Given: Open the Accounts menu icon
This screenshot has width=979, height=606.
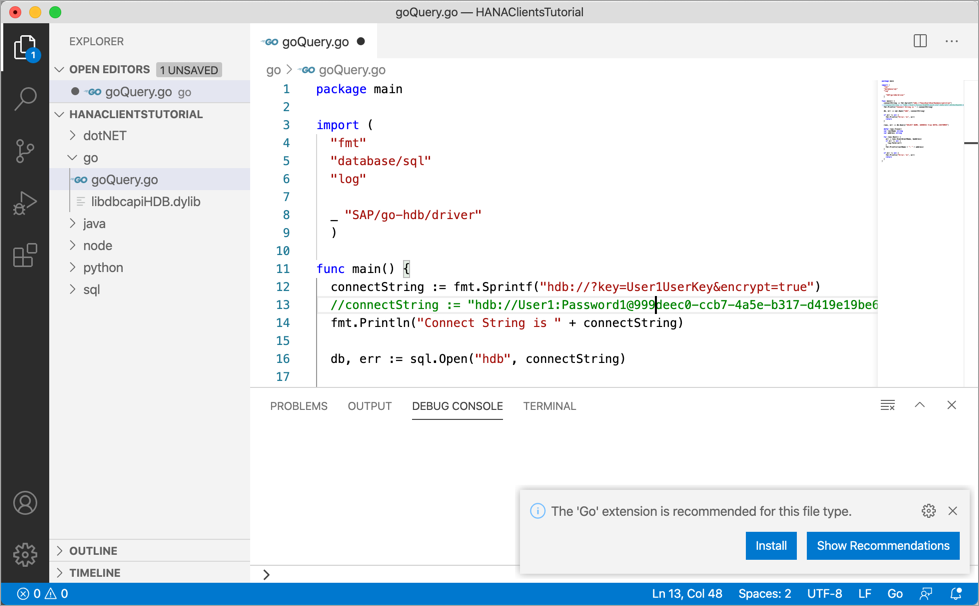Looking at the screenshot, I should (x=25, y=502).
